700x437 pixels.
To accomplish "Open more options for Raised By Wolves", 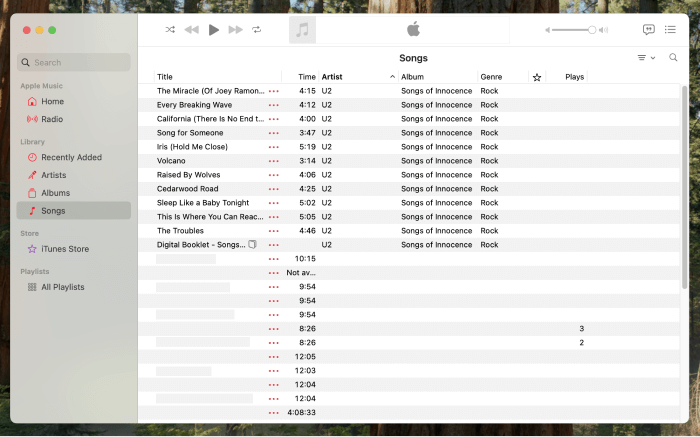I will 274,175.
